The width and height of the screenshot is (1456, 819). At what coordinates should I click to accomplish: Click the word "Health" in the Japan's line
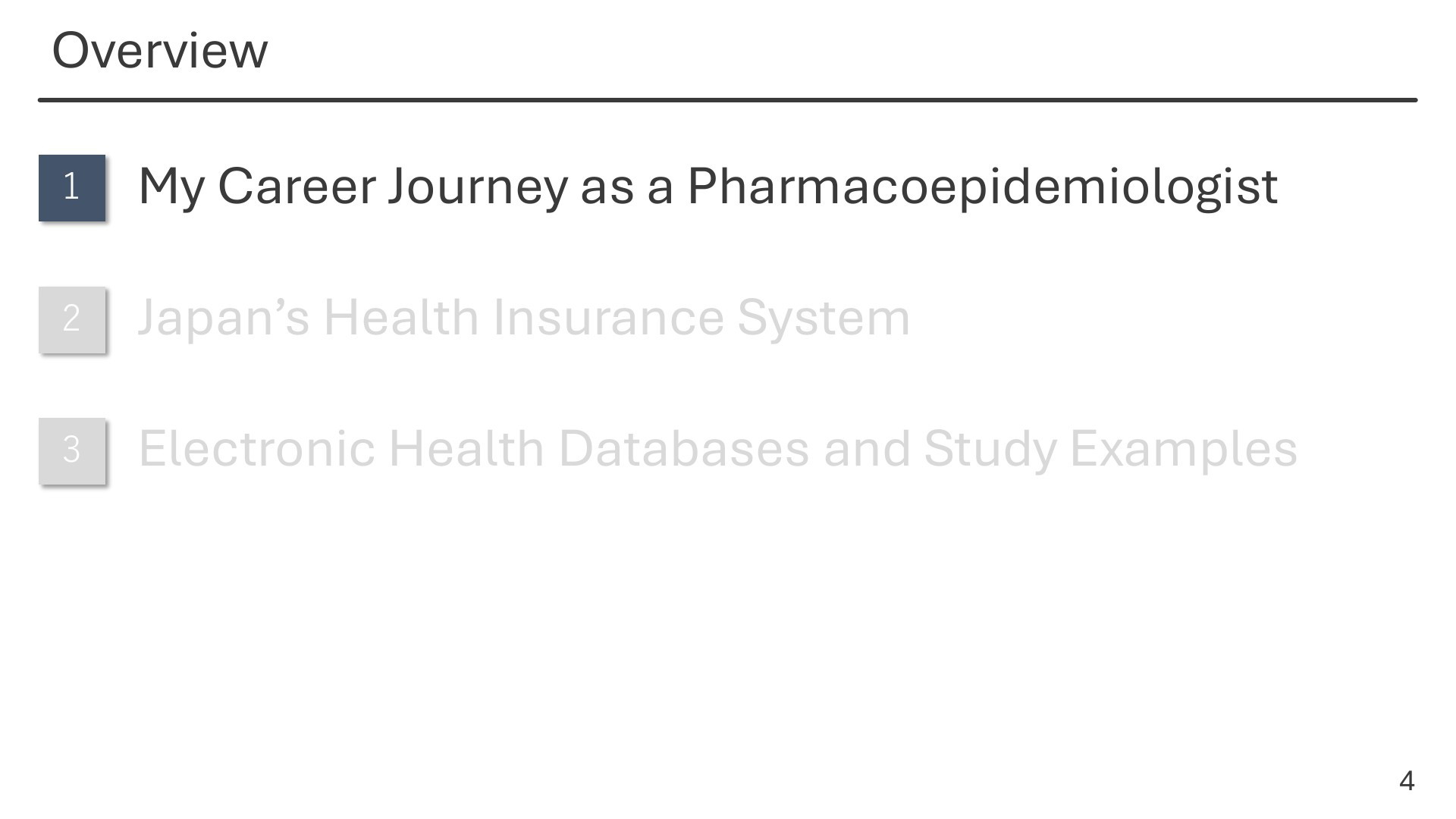click(x=402, y=316)
